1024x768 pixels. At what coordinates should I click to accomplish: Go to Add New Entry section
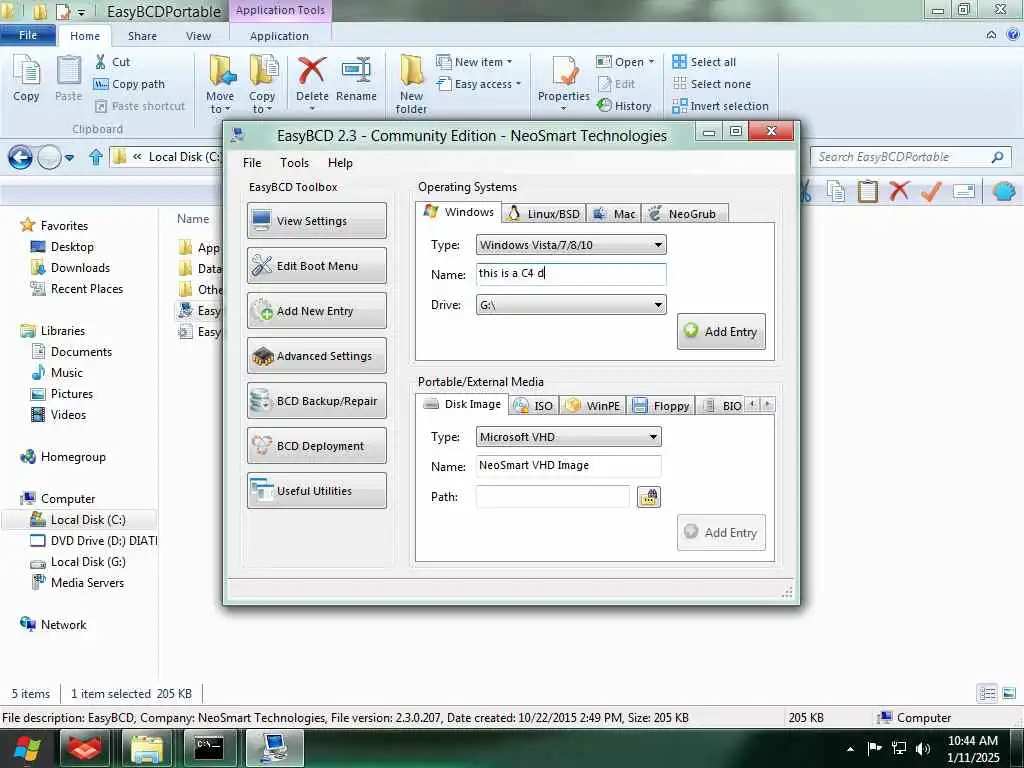pyautogui.click(x=317, y=311)
